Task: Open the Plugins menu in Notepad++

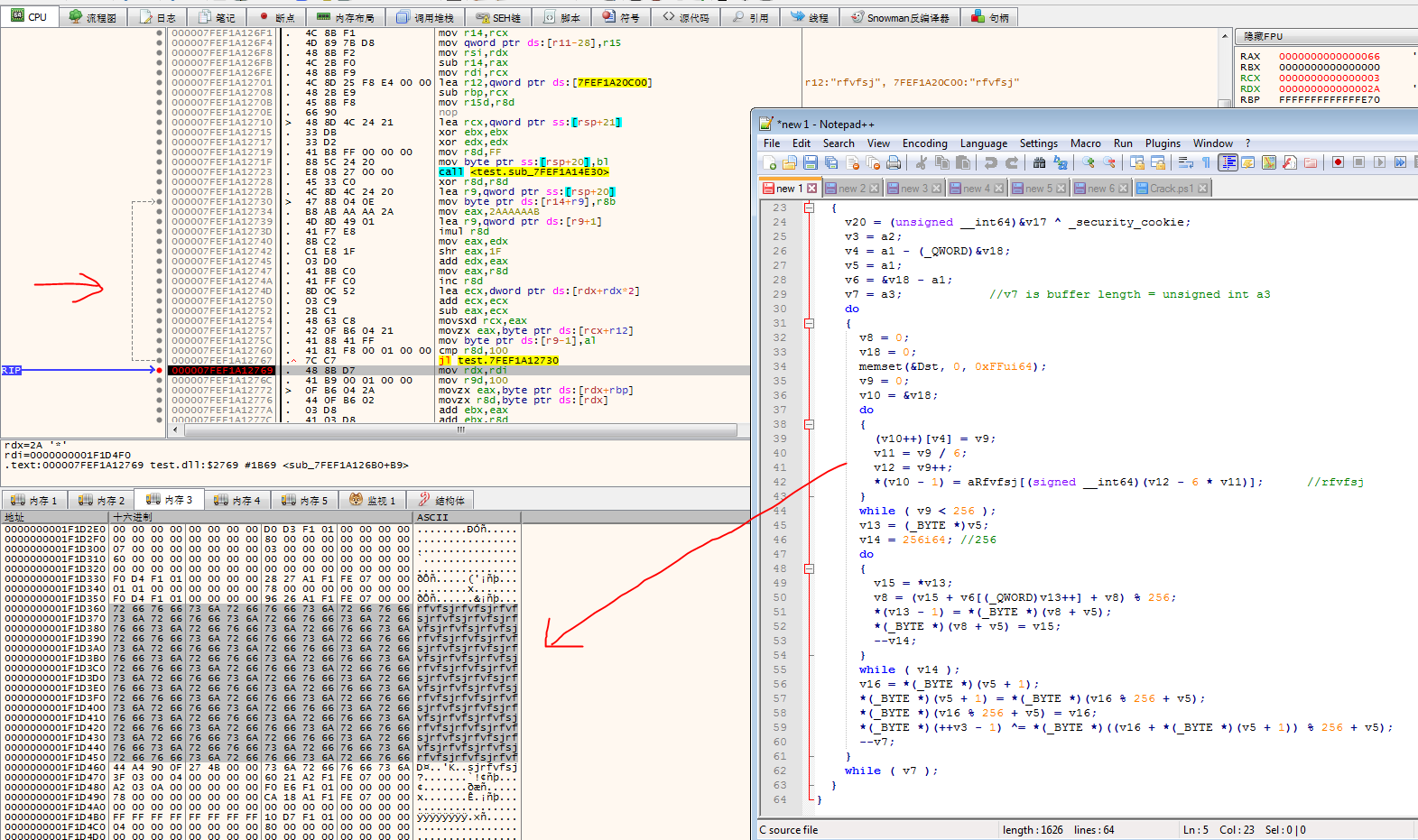Action: click(1163, 143)
